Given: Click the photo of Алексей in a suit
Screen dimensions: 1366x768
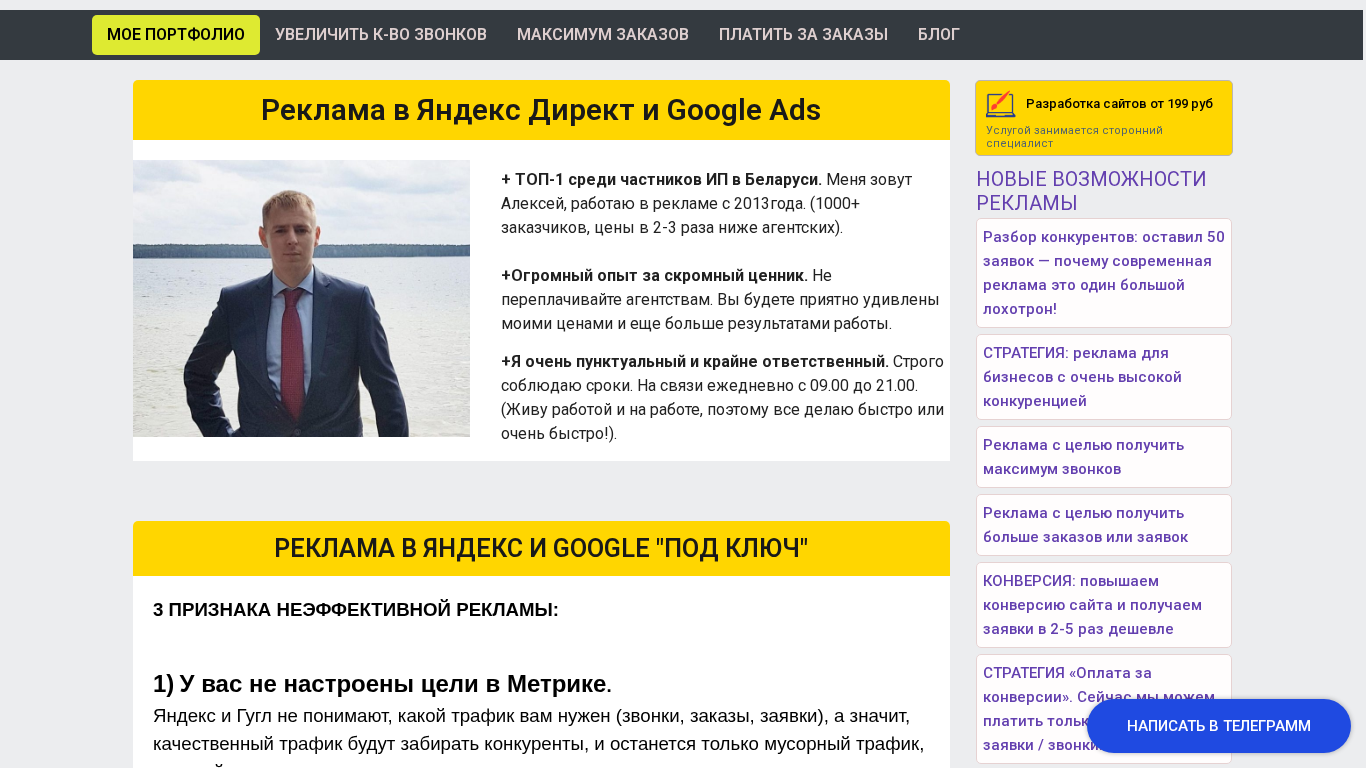Looking at the screenshot, I should tap(301, 298).
